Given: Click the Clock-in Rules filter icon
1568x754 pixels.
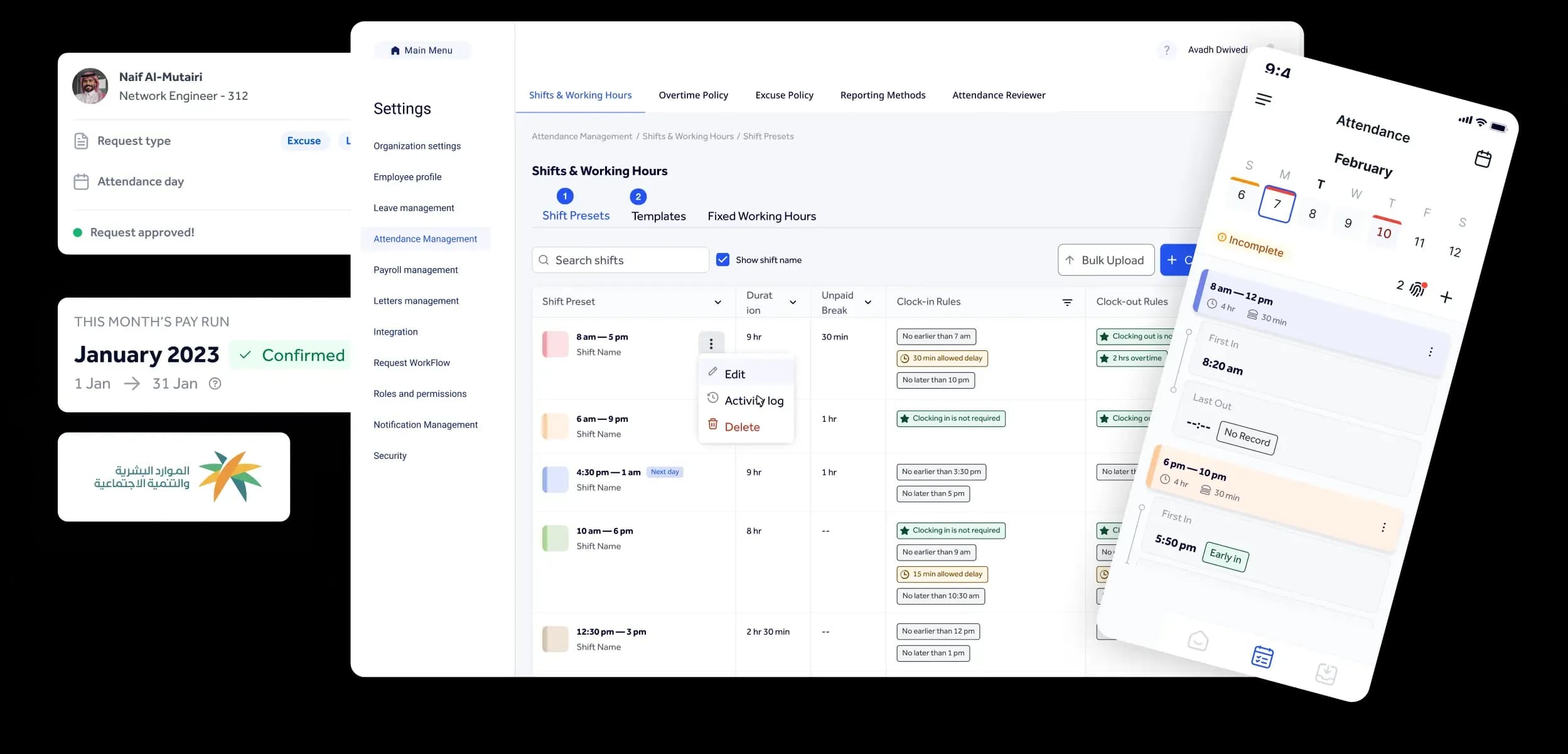Looking at the screenshot, I should tap(1066, 302).
